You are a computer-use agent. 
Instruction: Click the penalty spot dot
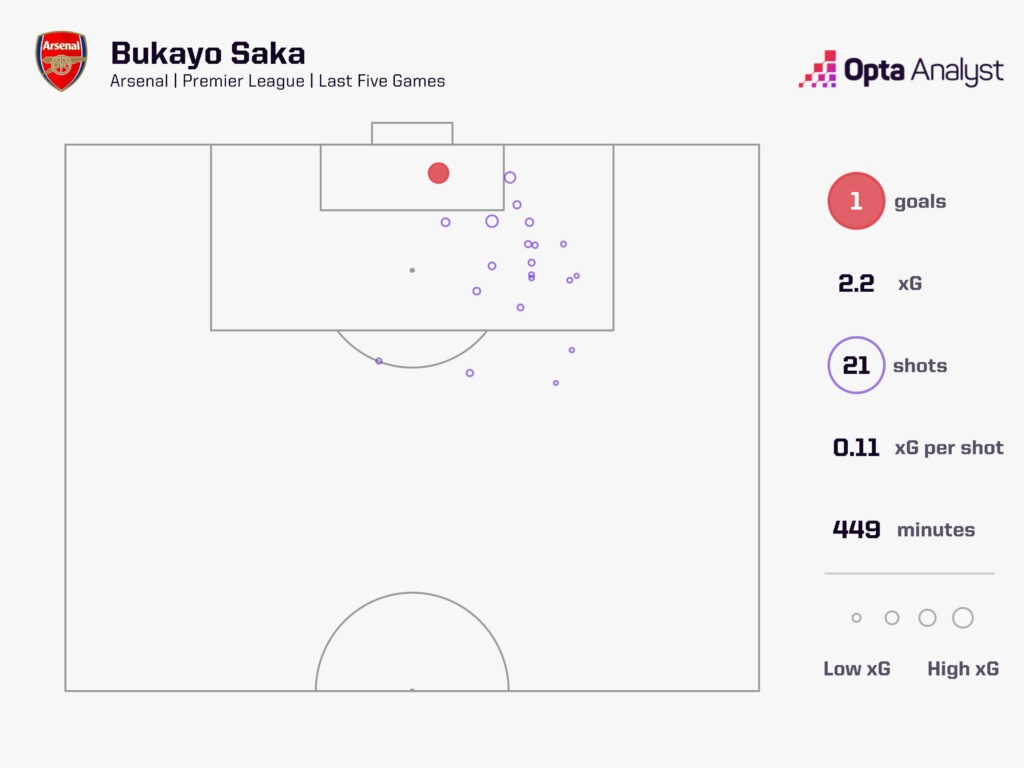412,270
